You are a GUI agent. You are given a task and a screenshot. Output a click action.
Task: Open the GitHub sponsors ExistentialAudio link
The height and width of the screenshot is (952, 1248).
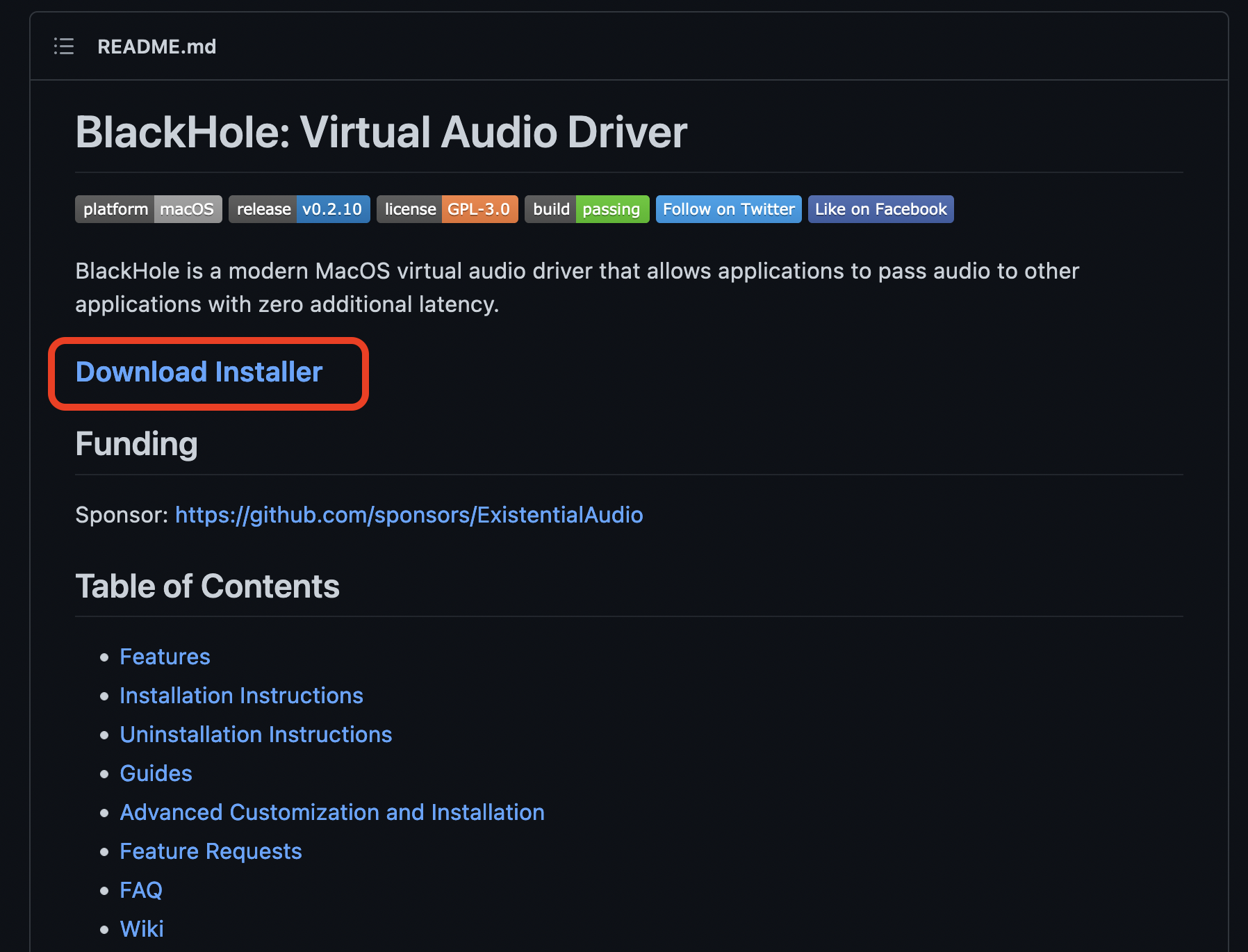pyautogui.click(x=409, y=515)
